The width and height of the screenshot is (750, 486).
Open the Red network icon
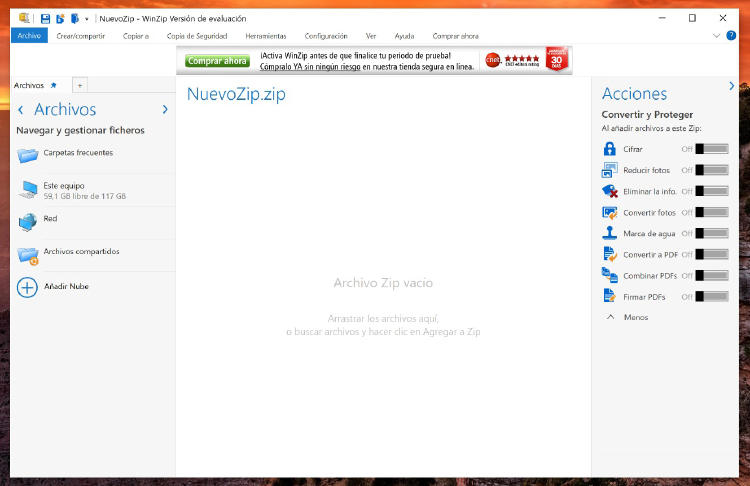pos(27,222)
